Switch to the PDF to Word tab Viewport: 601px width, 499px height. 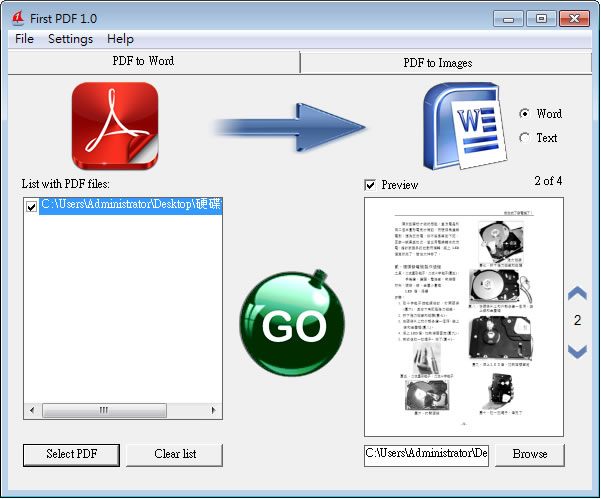[x=154, y=61]
